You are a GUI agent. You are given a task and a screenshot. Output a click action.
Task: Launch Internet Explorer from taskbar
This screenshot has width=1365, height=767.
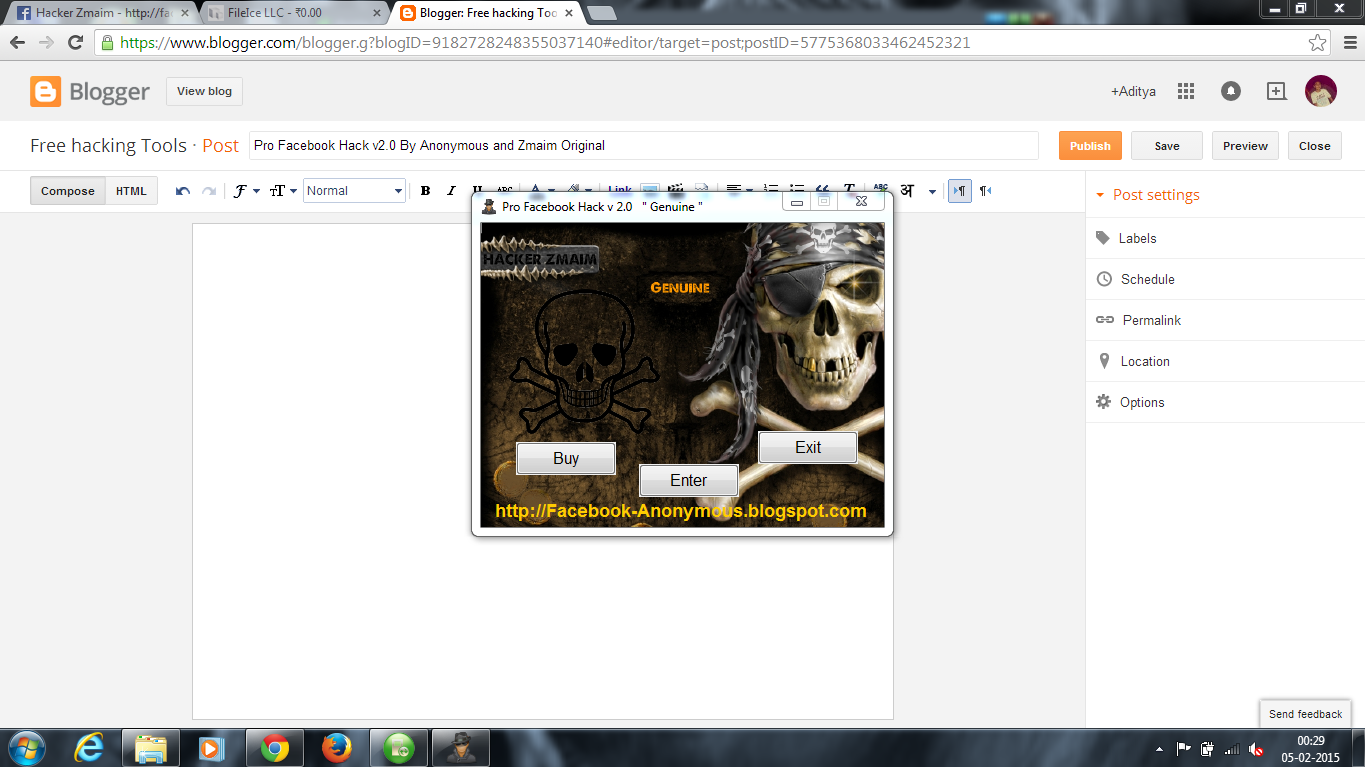tap(90, 748)
